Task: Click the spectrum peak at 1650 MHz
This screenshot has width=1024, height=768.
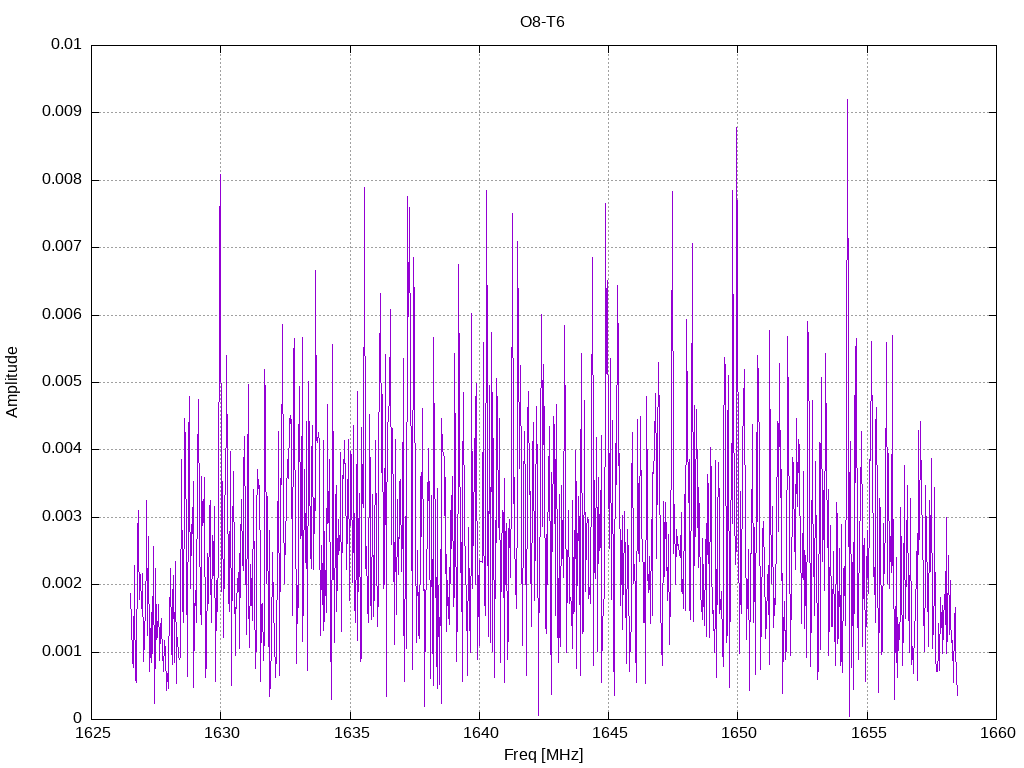Action: (737, 129)
